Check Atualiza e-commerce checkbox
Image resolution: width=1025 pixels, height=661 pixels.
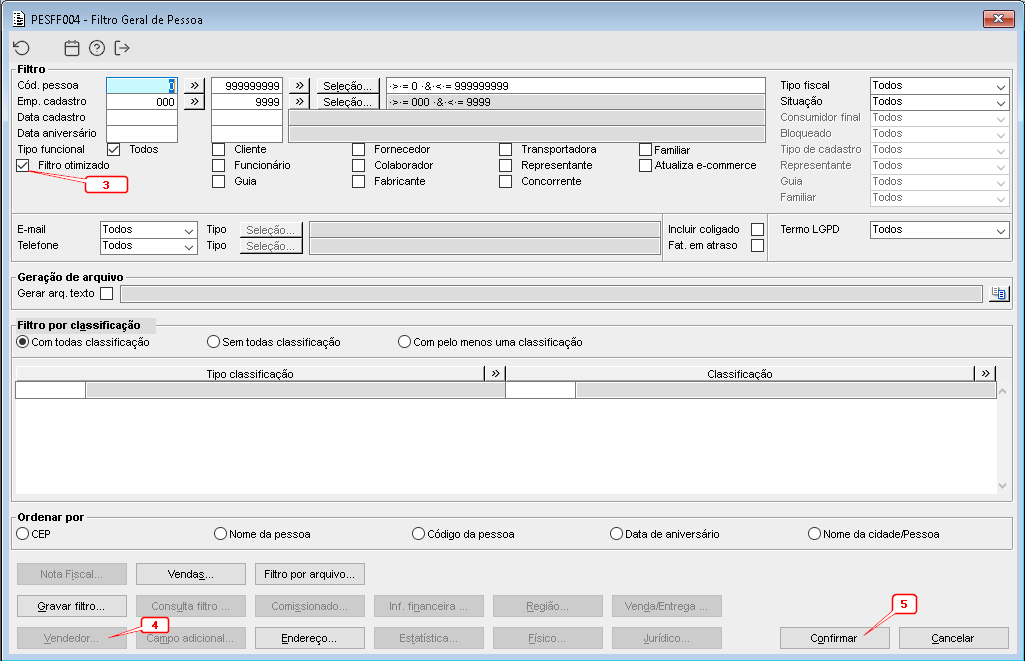(x=645, y=165)
